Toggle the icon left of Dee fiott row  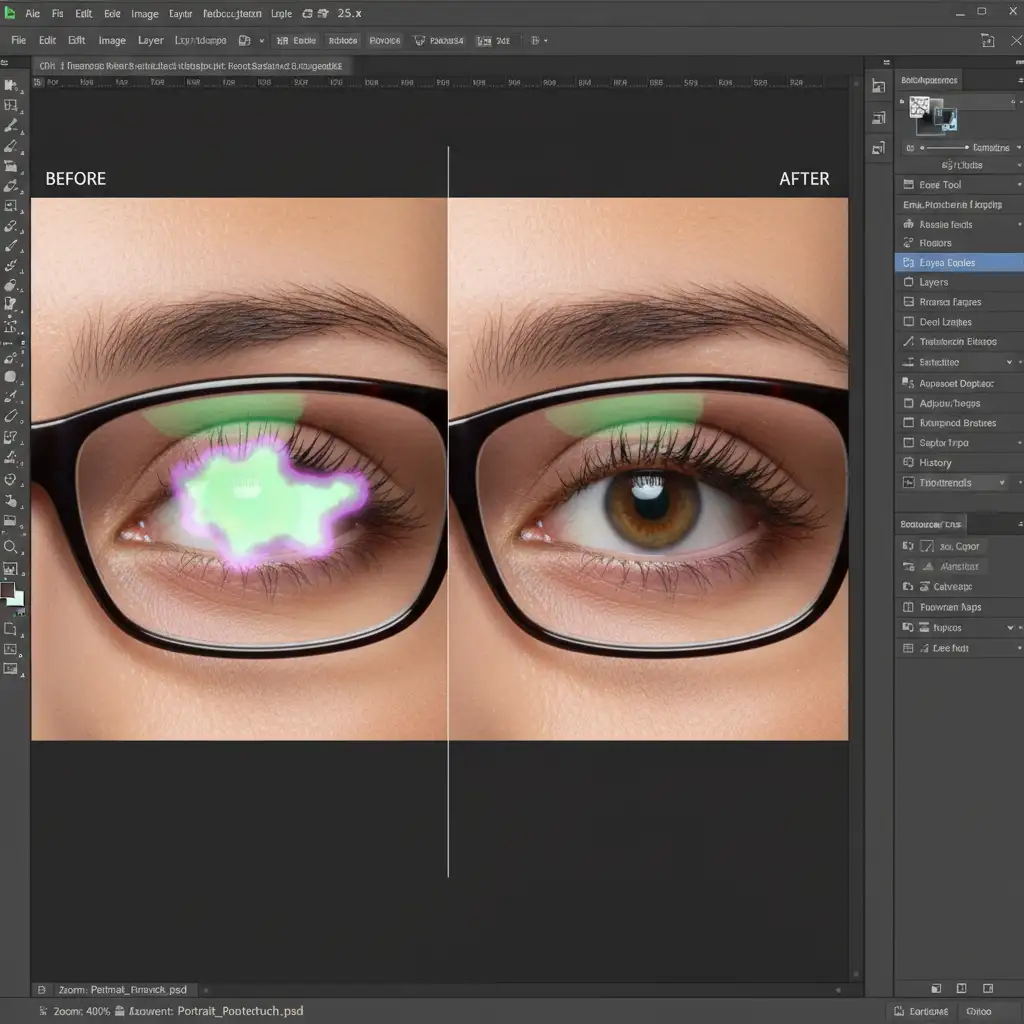(908, 648)
